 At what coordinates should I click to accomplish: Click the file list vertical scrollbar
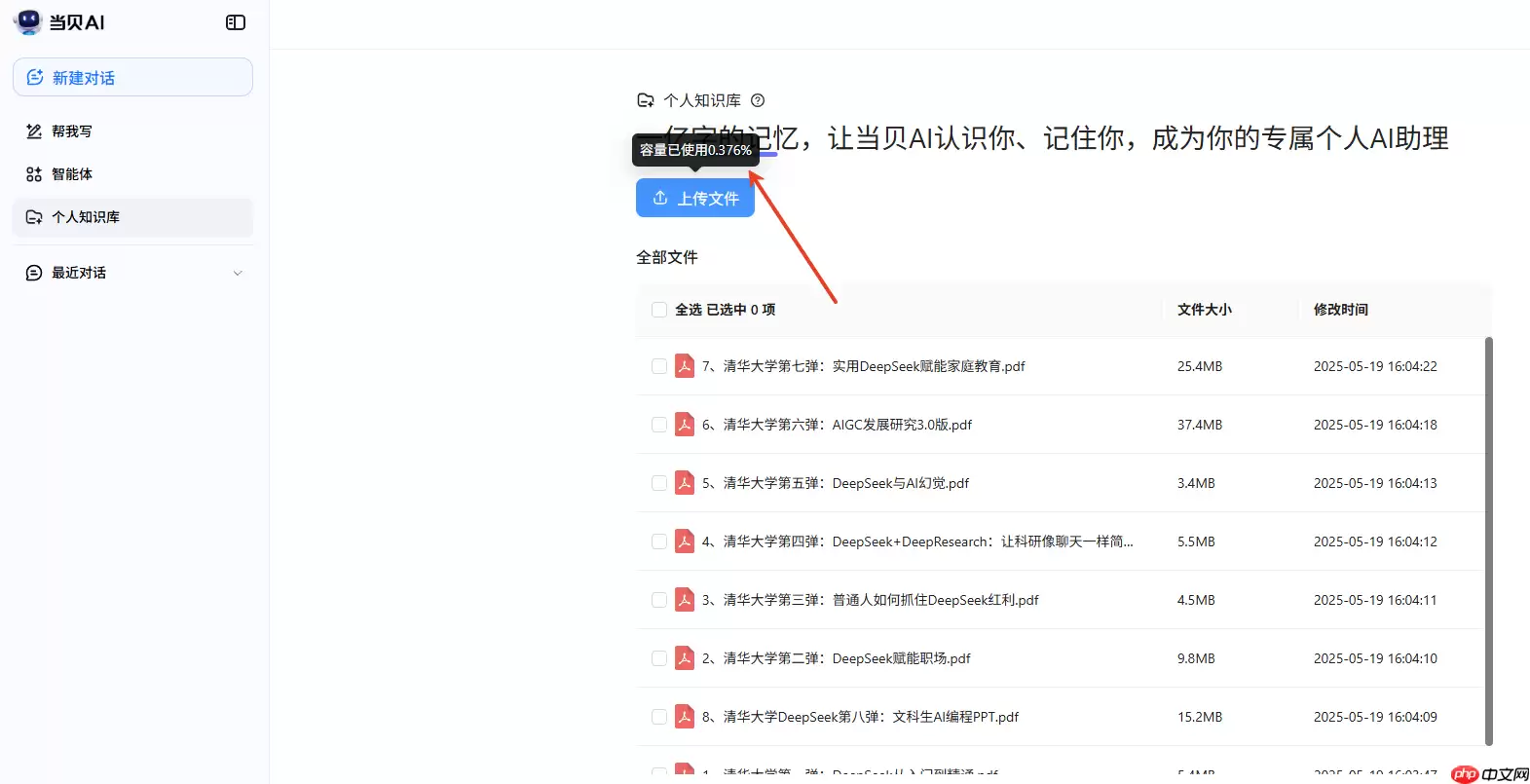pyautogui.click(x=1488, y=541)
